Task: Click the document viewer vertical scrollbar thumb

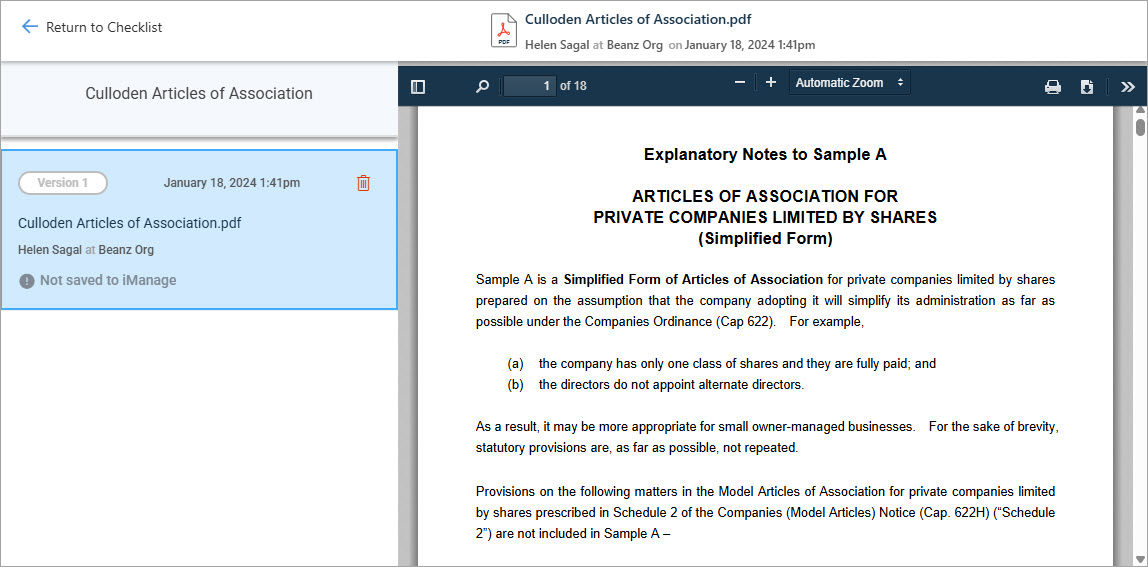Action: pyautogui.click(x=1140, y=127)
